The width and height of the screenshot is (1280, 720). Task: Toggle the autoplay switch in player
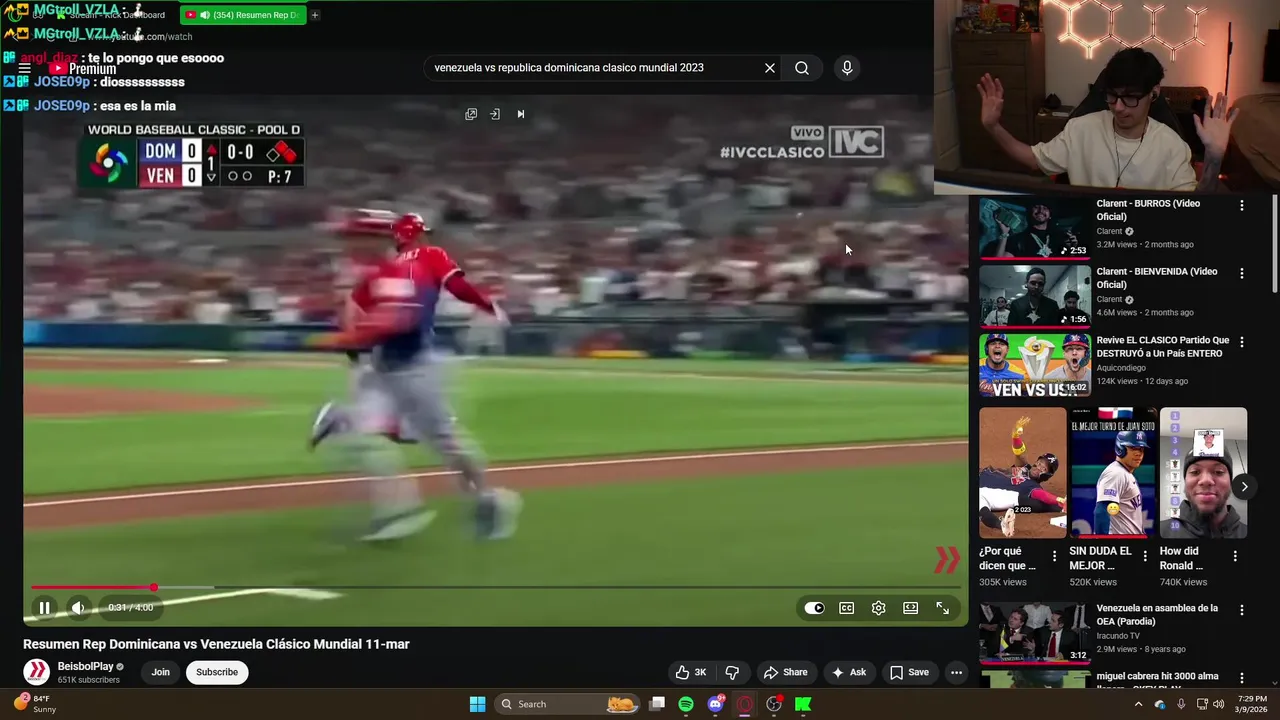pyautogui.click(x=814, y=608)
